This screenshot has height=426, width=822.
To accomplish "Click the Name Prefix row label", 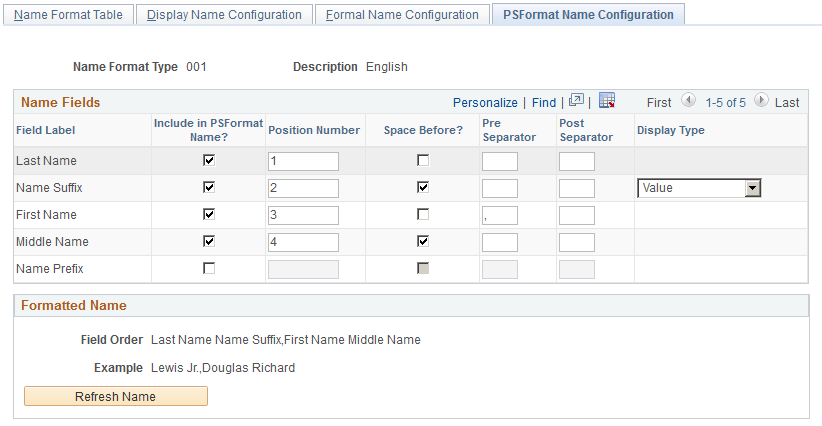I will point(50,269).
